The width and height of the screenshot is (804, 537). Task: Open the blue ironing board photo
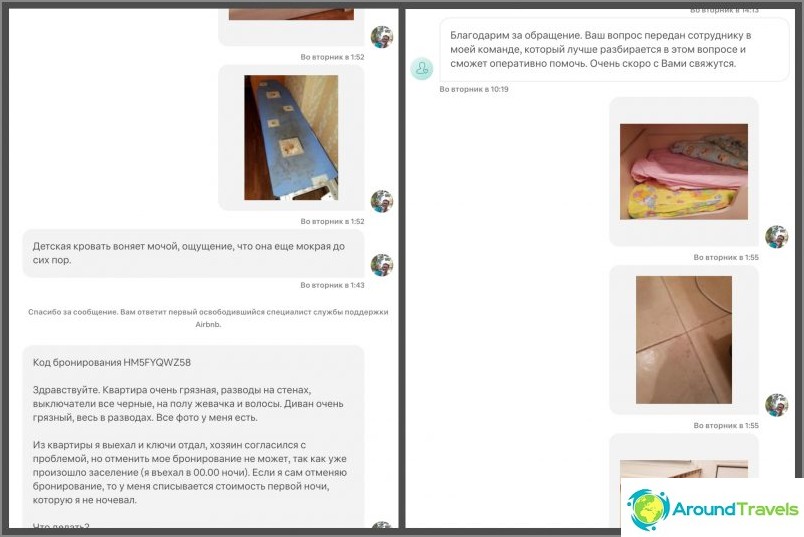coord(291,137)
